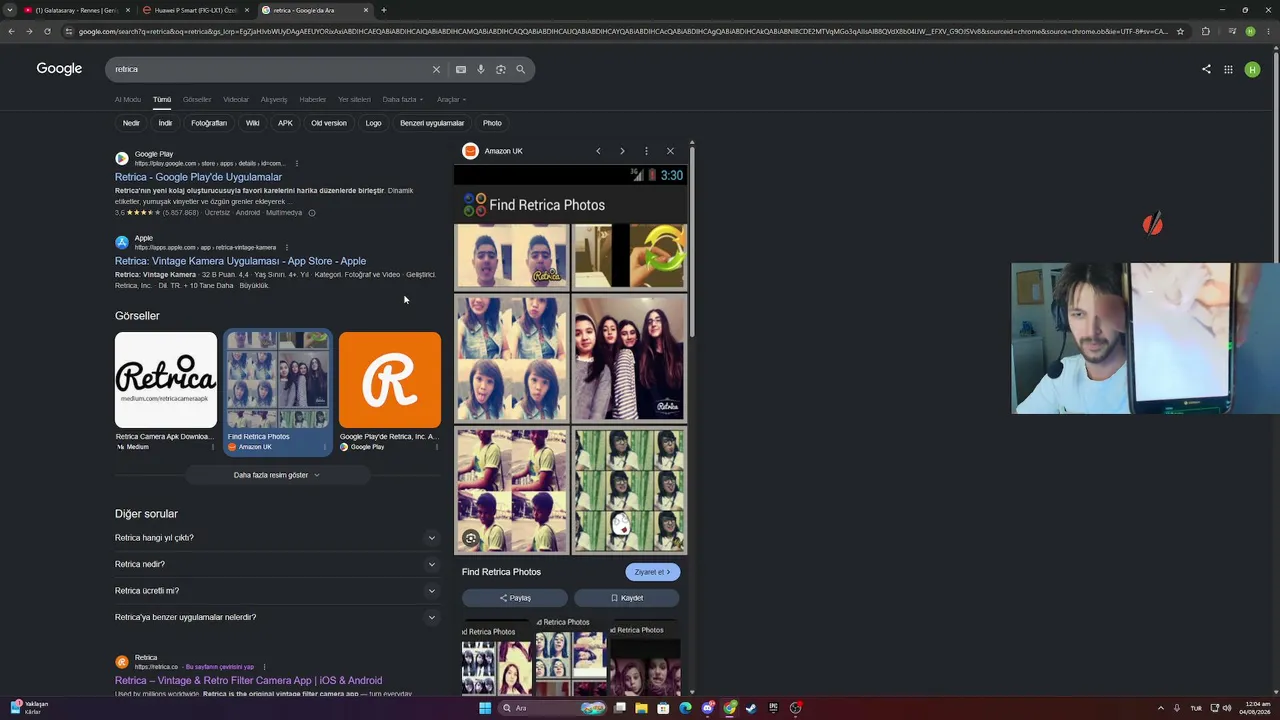The width and height of the screenshot is (1280, 720).
Task: Open the on-screen keyboard input tool
Action: pyautogui.click(x=461, y=69)
